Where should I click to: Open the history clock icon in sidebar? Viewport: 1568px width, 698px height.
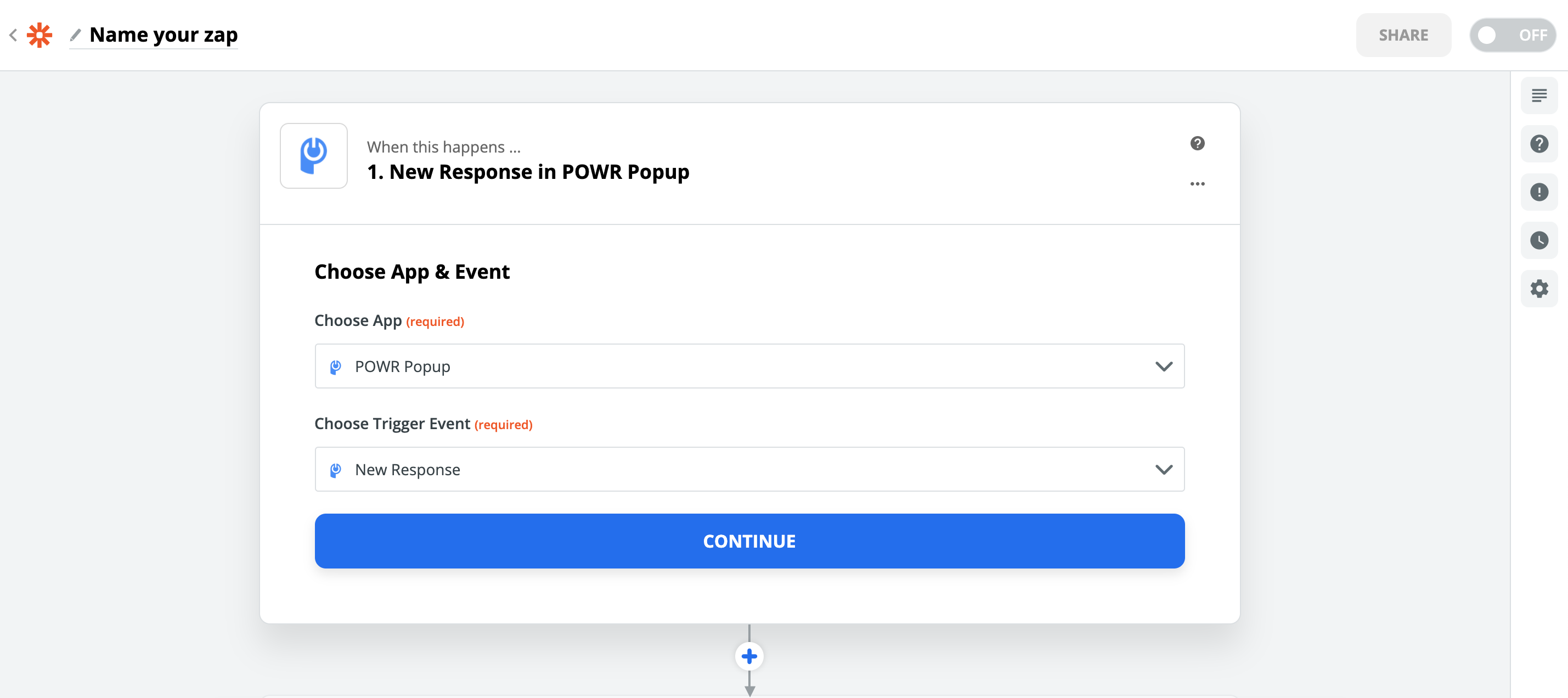click(1539, 240)
